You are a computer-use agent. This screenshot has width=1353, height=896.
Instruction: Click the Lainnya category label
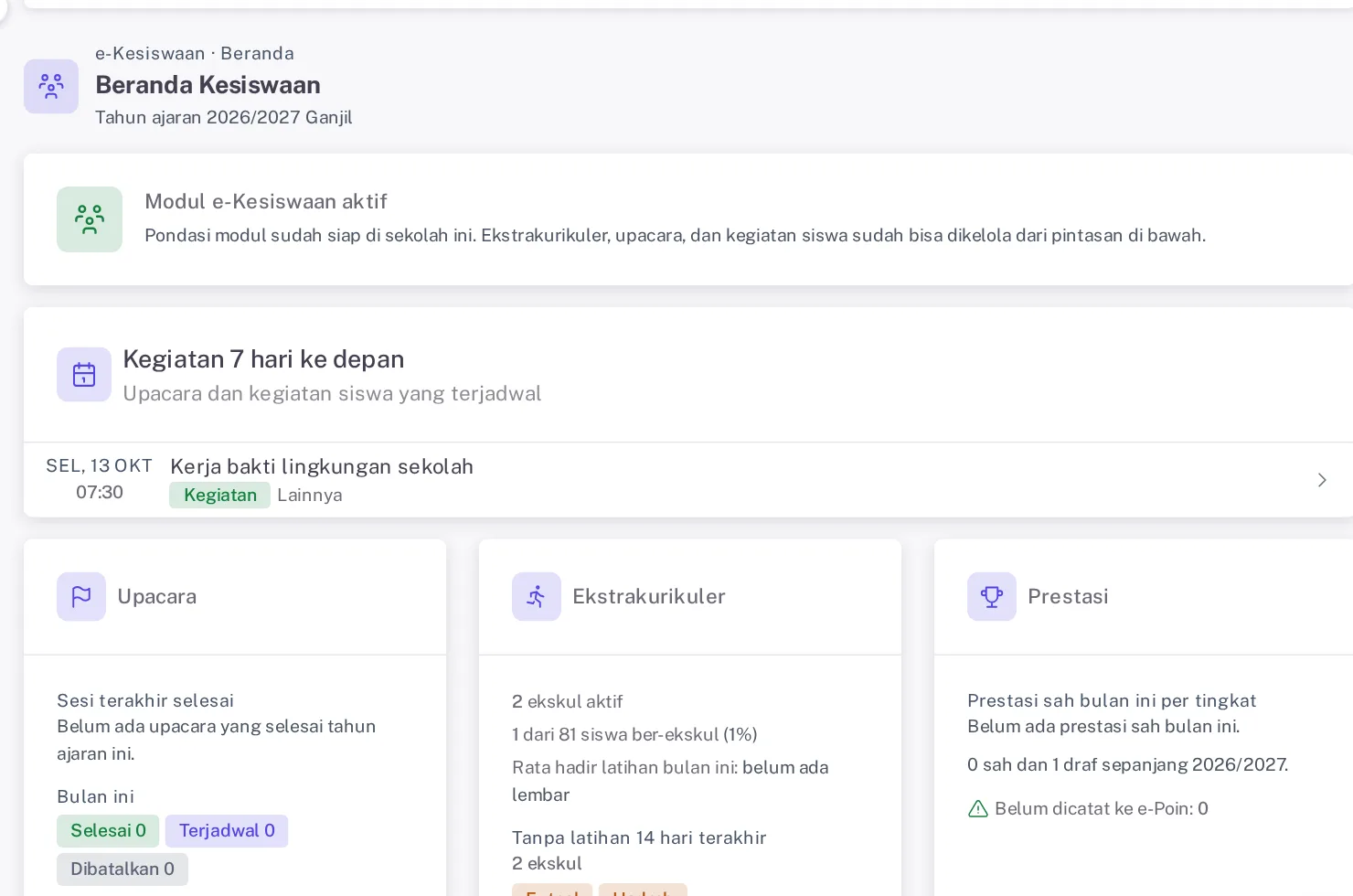310,496
